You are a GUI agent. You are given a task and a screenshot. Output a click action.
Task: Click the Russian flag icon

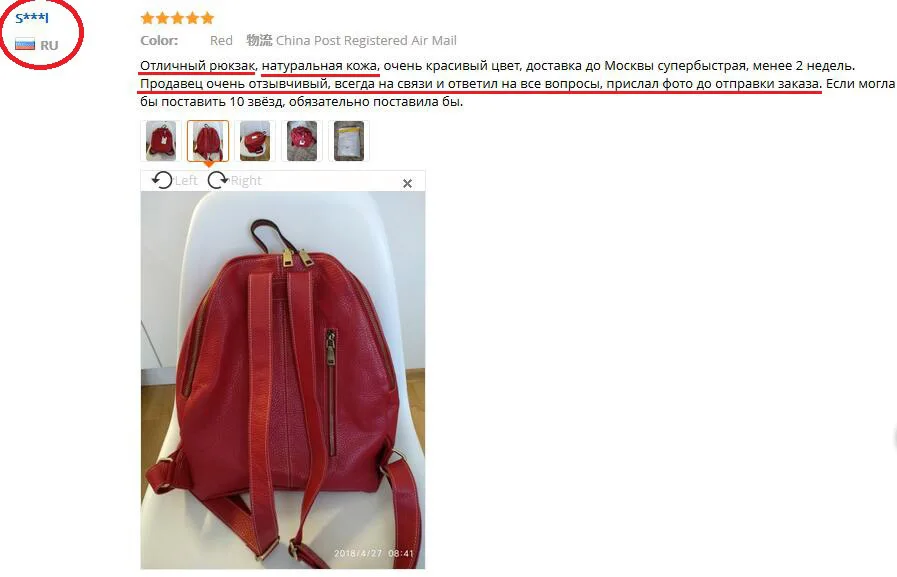coord(25,44)
